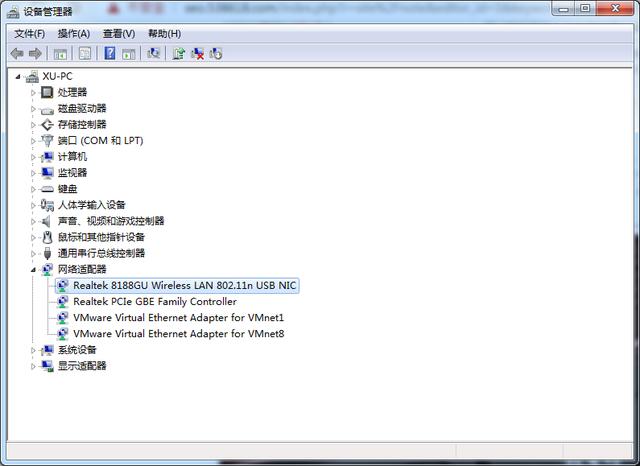Open the 操作(A) menu
This screenshot has height=466, width=640.
[x=74, y=33]
